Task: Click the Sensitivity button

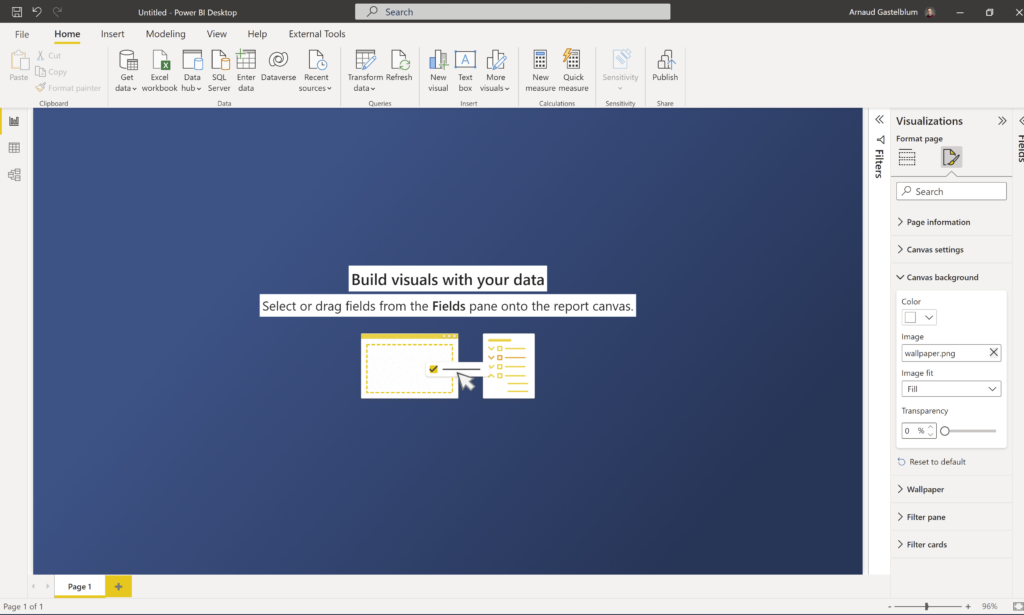Action: [620, 71]
